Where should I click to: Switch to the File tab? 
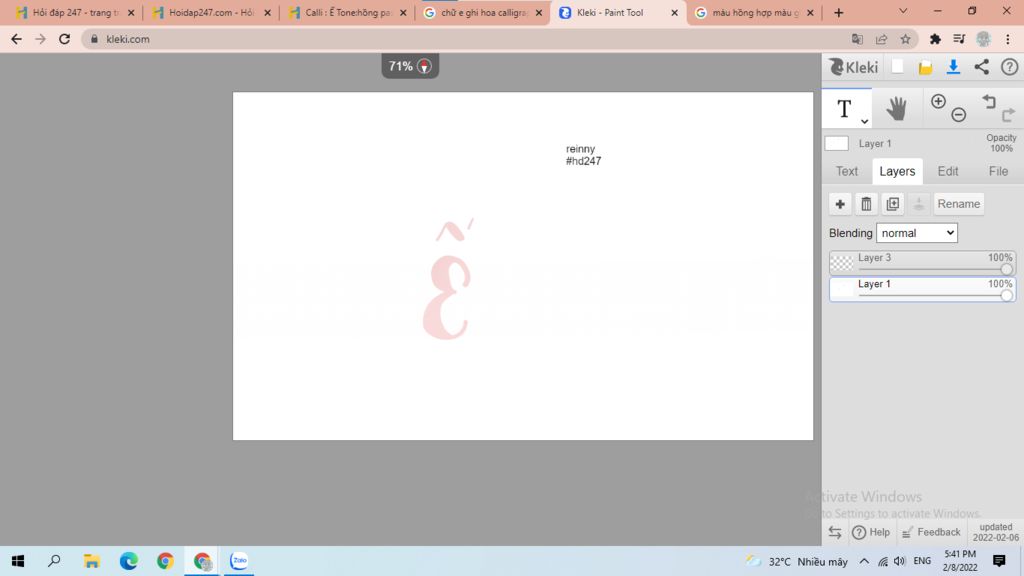(998, 171)
